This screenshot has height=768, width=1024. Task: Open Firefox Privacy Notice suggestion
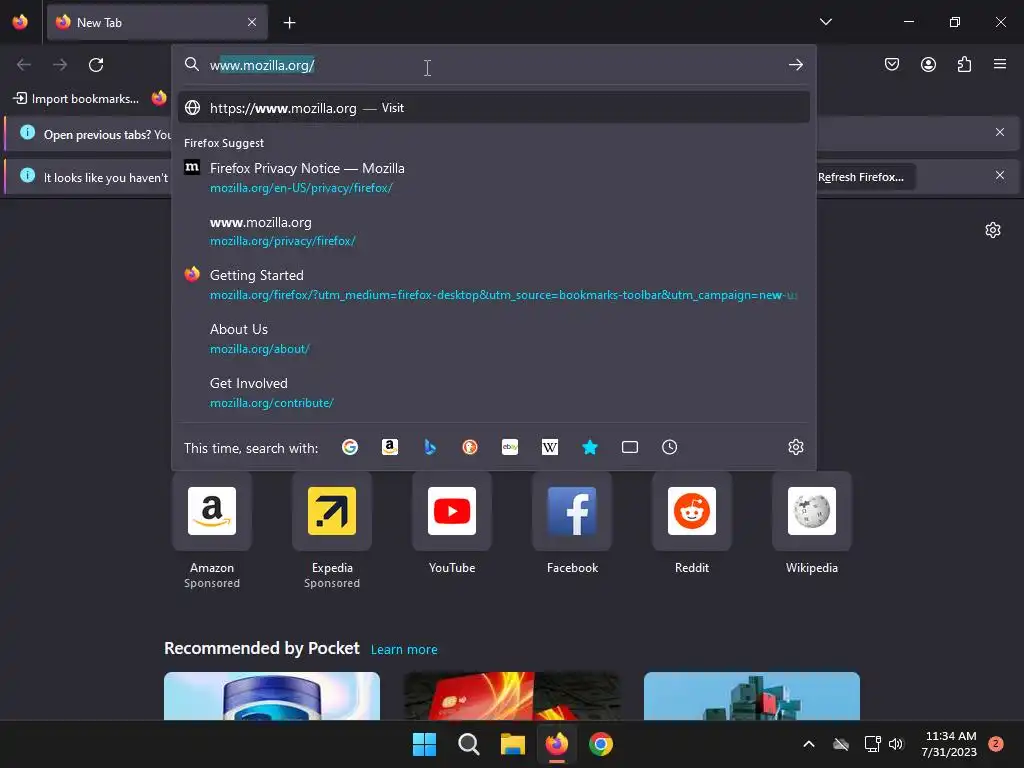pos(494,178)
